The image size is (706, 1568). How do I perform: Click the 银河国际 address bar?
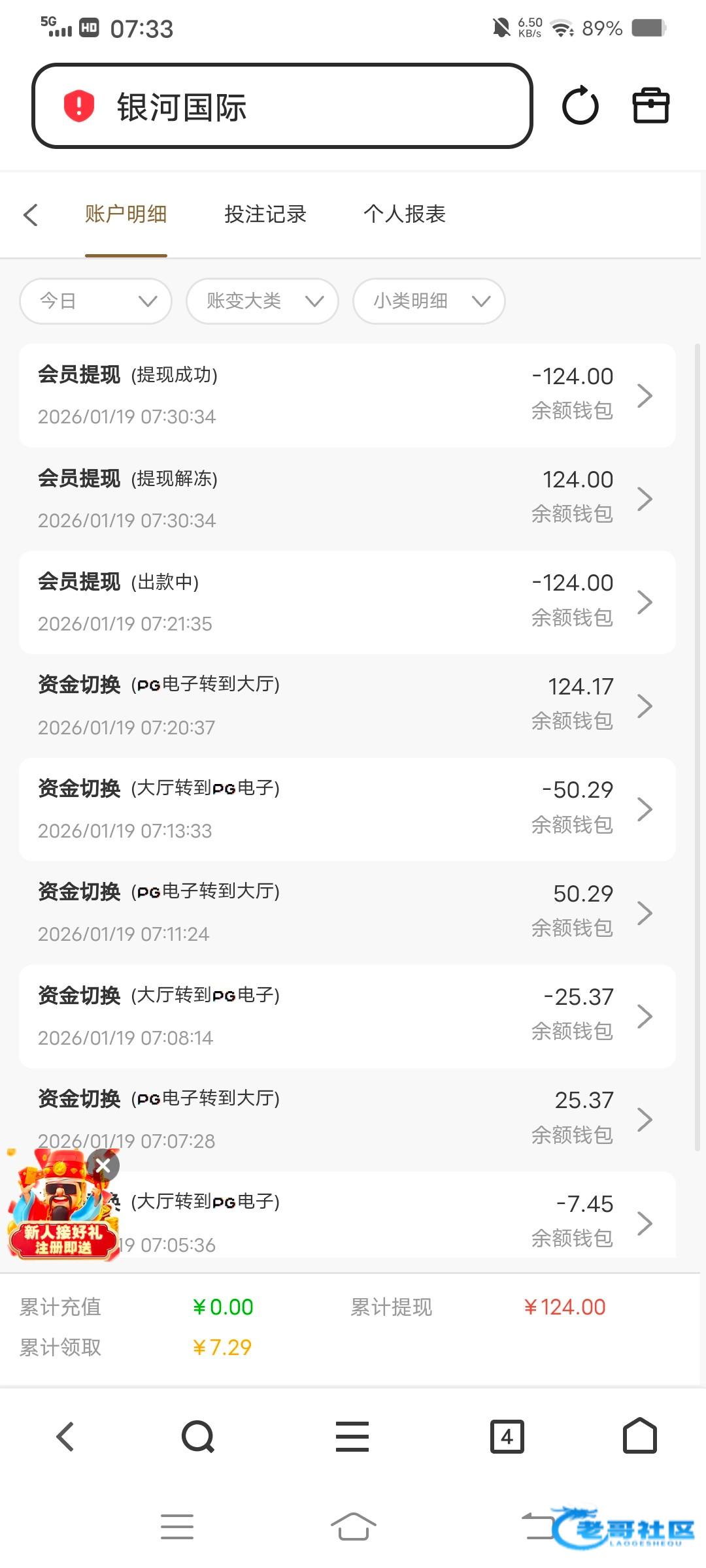[281, 106]
